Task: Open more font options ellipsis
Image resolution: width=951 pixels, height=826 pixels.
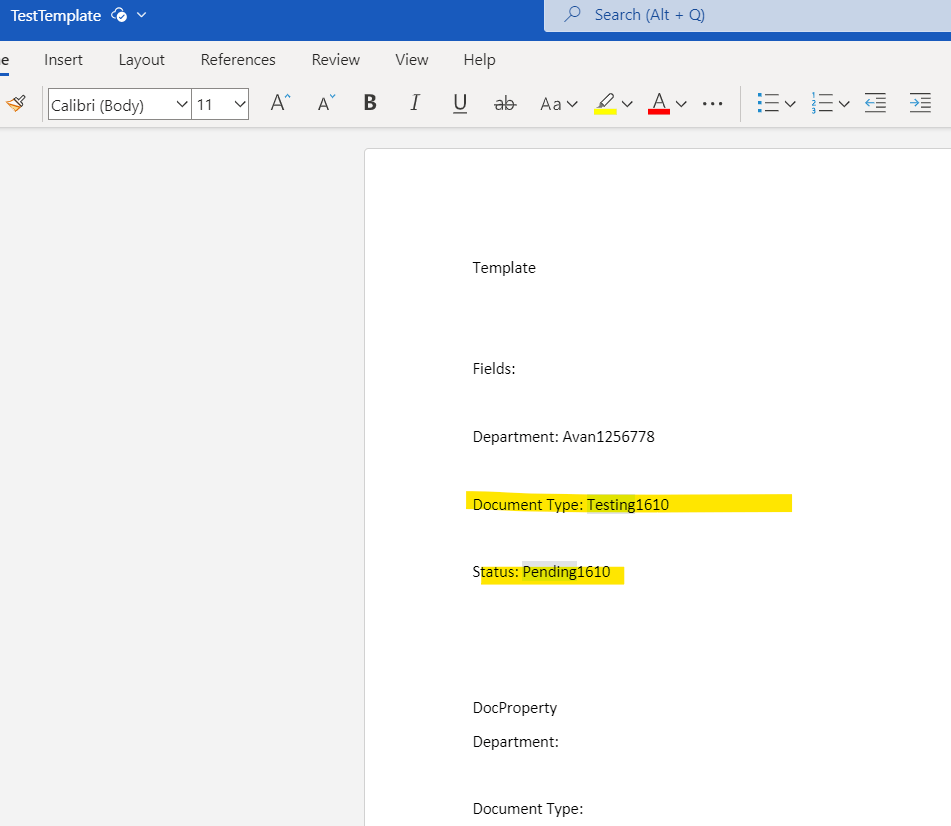Action: click(712, 104)
